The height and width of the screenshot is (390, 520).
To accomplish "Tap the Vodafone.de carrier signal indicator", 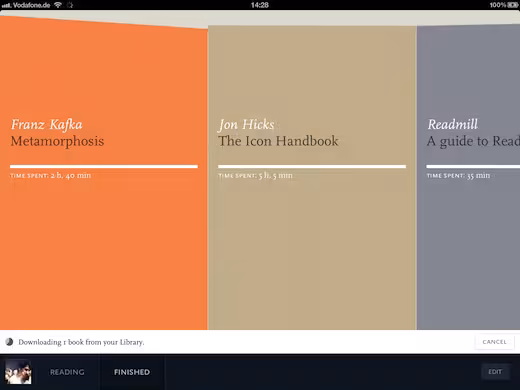I will tap(26, 5).
